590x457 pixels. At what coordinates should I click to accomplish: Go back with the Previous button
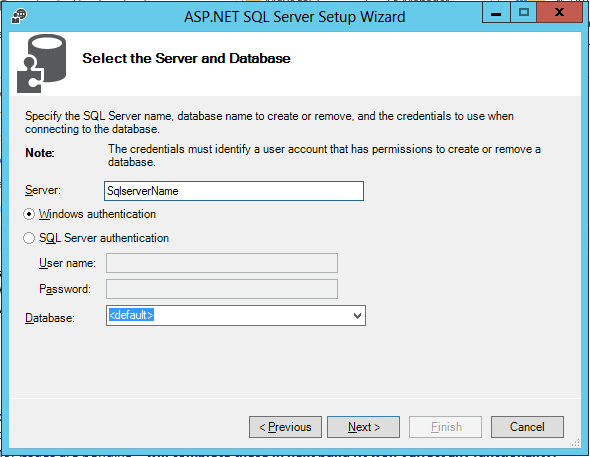(285, 427)
